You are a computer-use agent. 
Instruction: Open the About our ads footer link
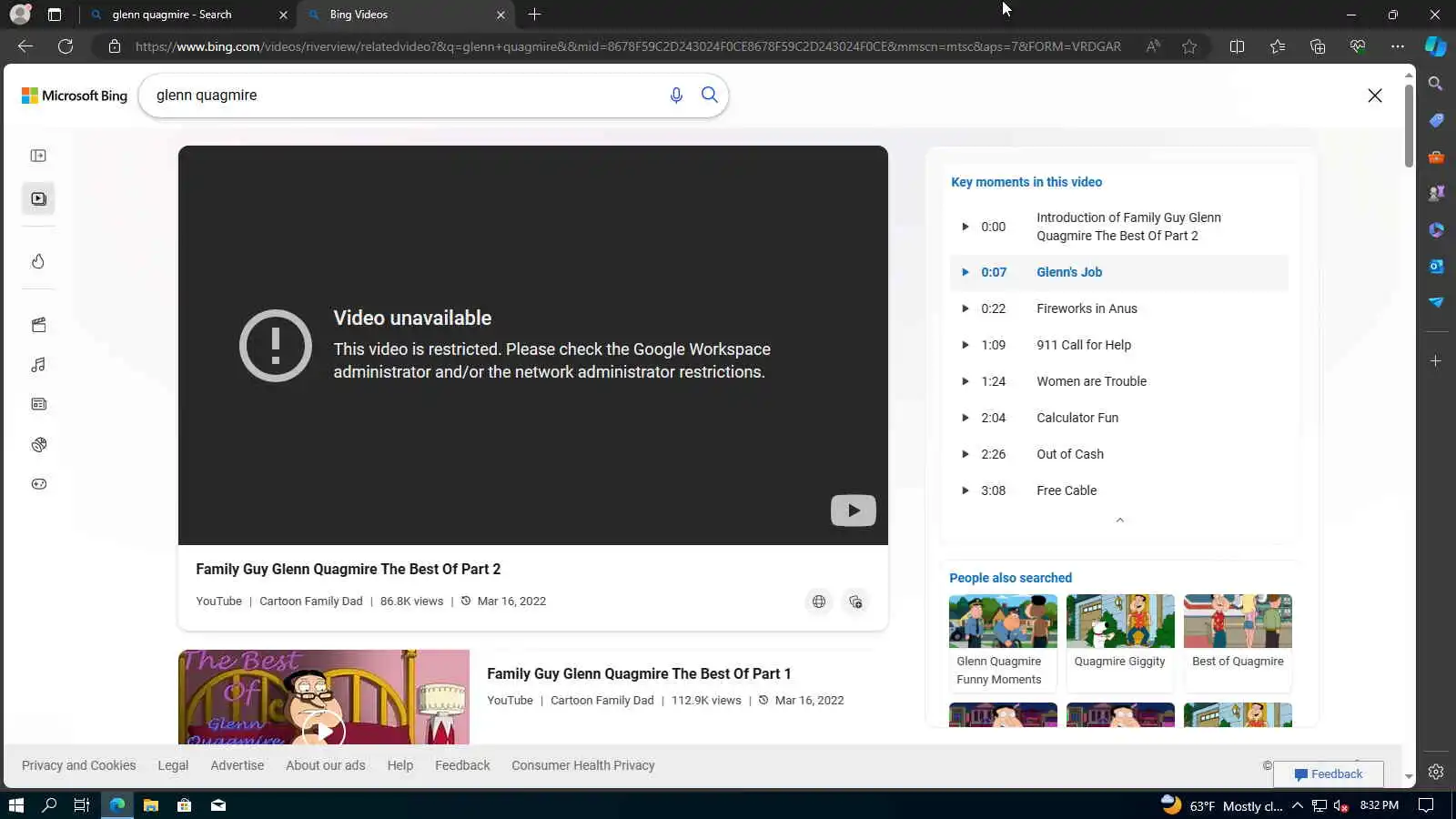coord(326,765)
